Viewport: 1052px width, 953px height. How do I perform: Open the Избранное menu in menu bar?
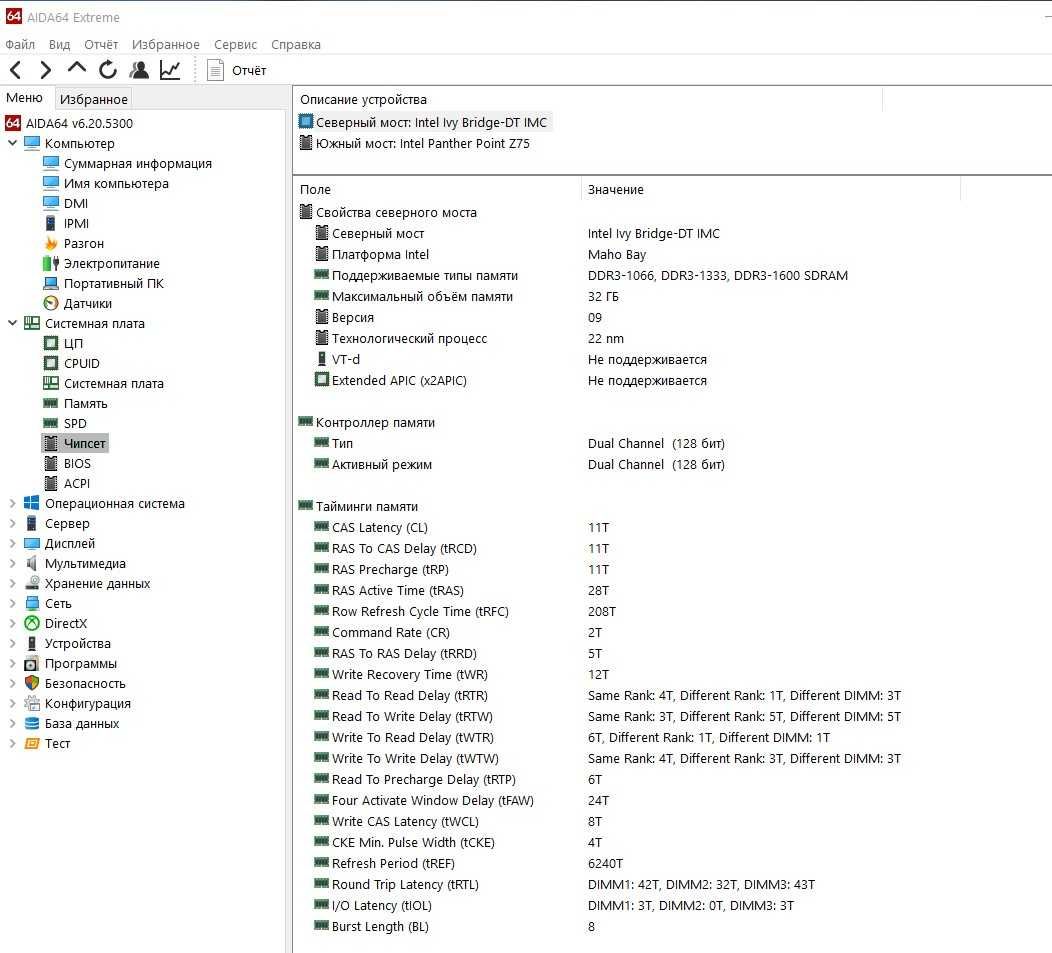click(x=166, y=44)
